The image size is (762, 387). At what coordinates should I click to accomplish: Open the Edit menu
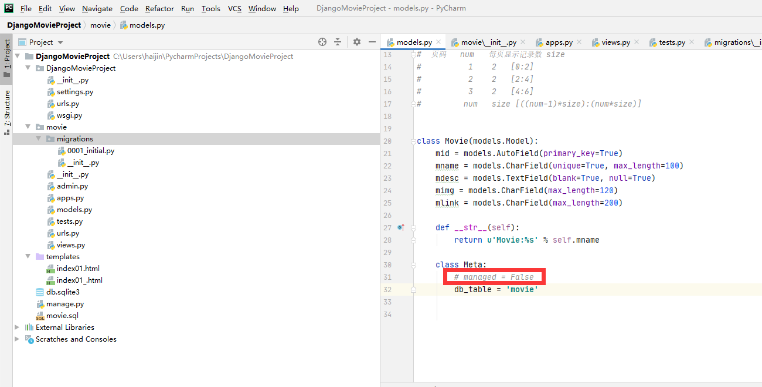click(45, 9)
